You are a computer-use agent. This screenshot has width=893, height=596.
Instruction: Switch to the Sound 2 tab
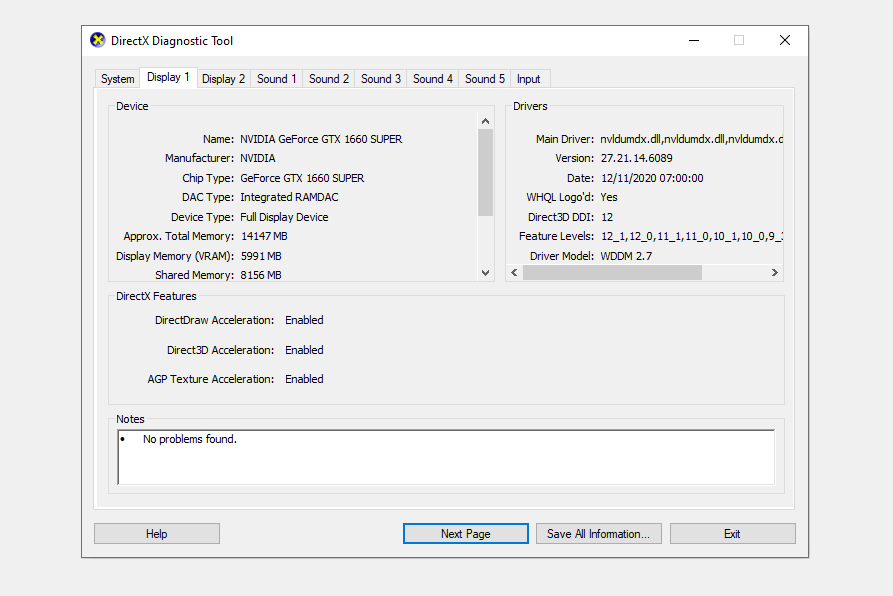point(329,79)
